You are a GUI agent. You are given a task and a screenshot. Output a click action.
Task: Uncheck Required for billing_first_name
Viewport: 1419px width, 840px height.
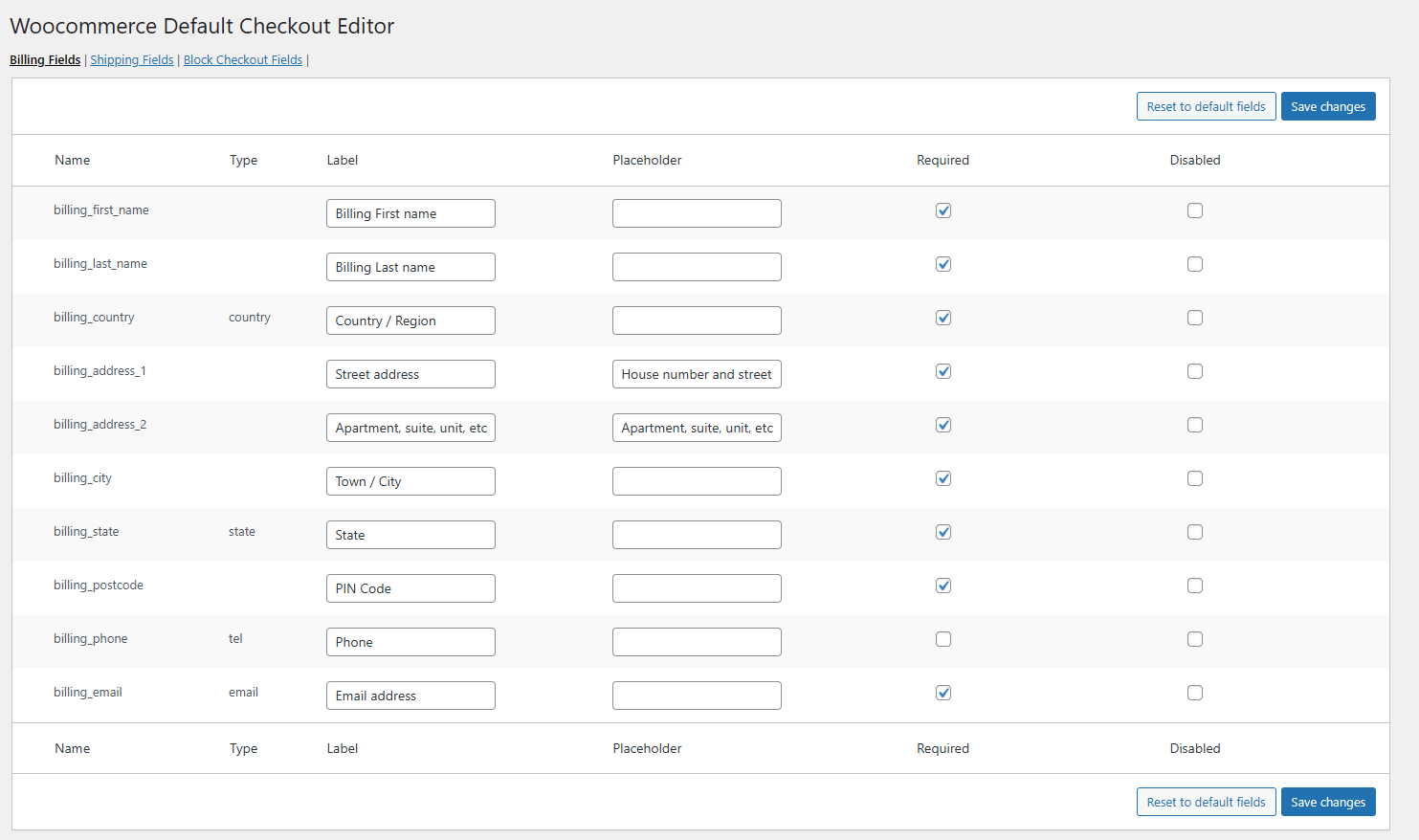[943, 210]
